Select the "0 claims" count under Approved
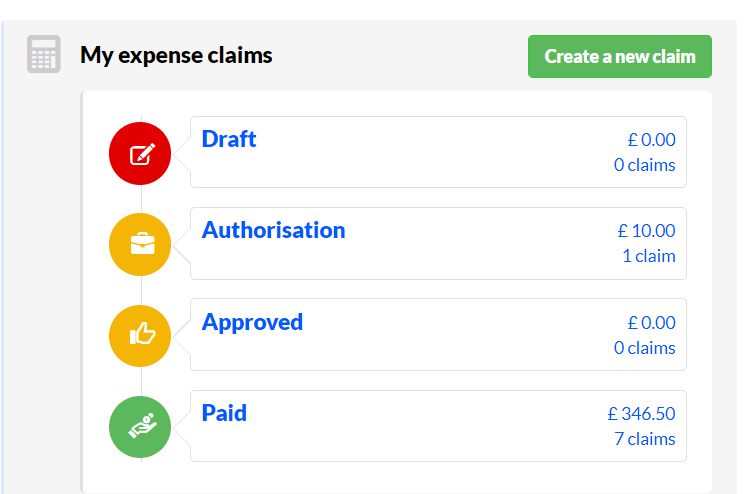 pos(644,348)
